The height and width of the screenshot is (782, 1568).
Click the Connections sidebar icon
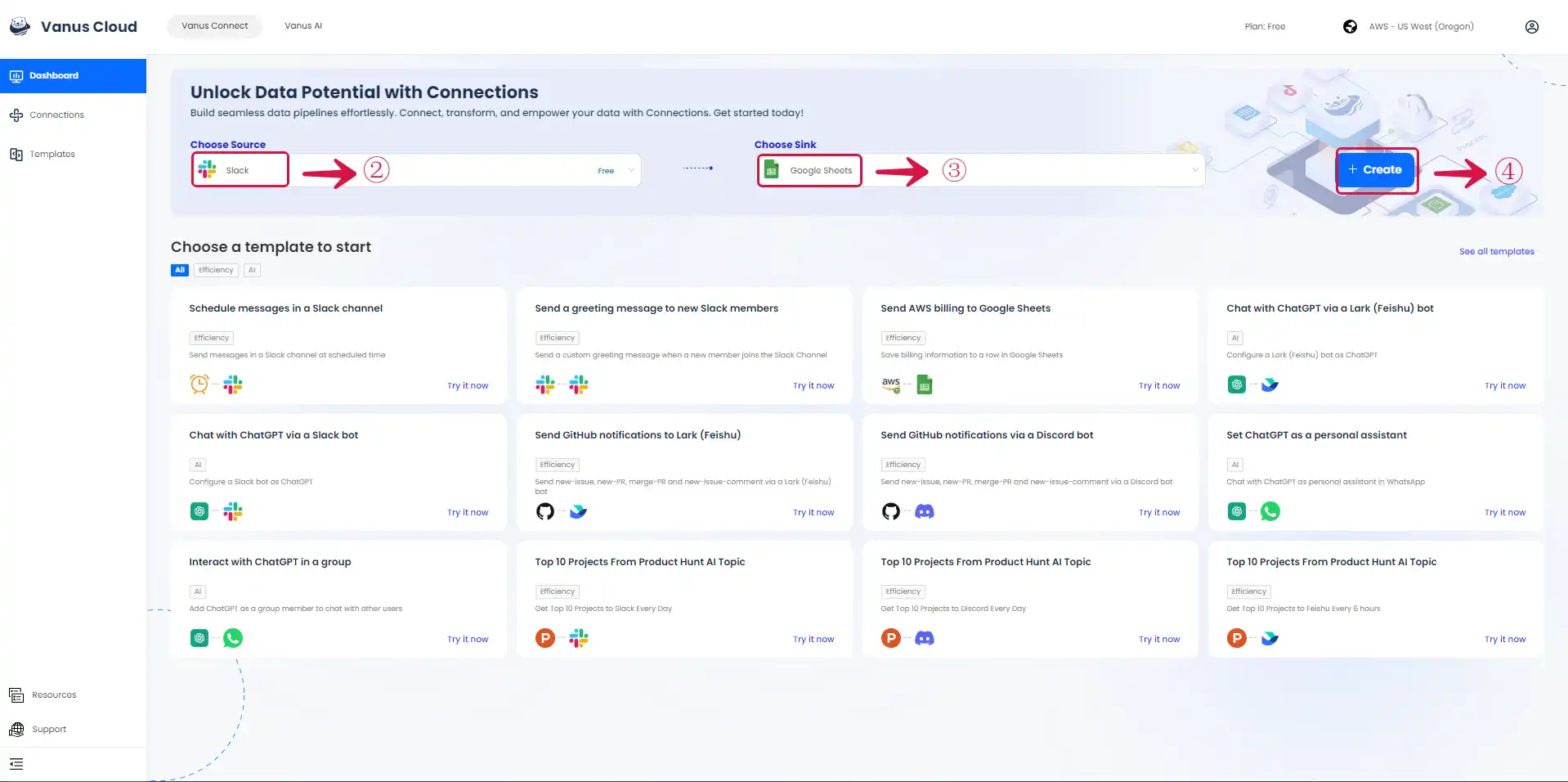[x=16, y=115]
